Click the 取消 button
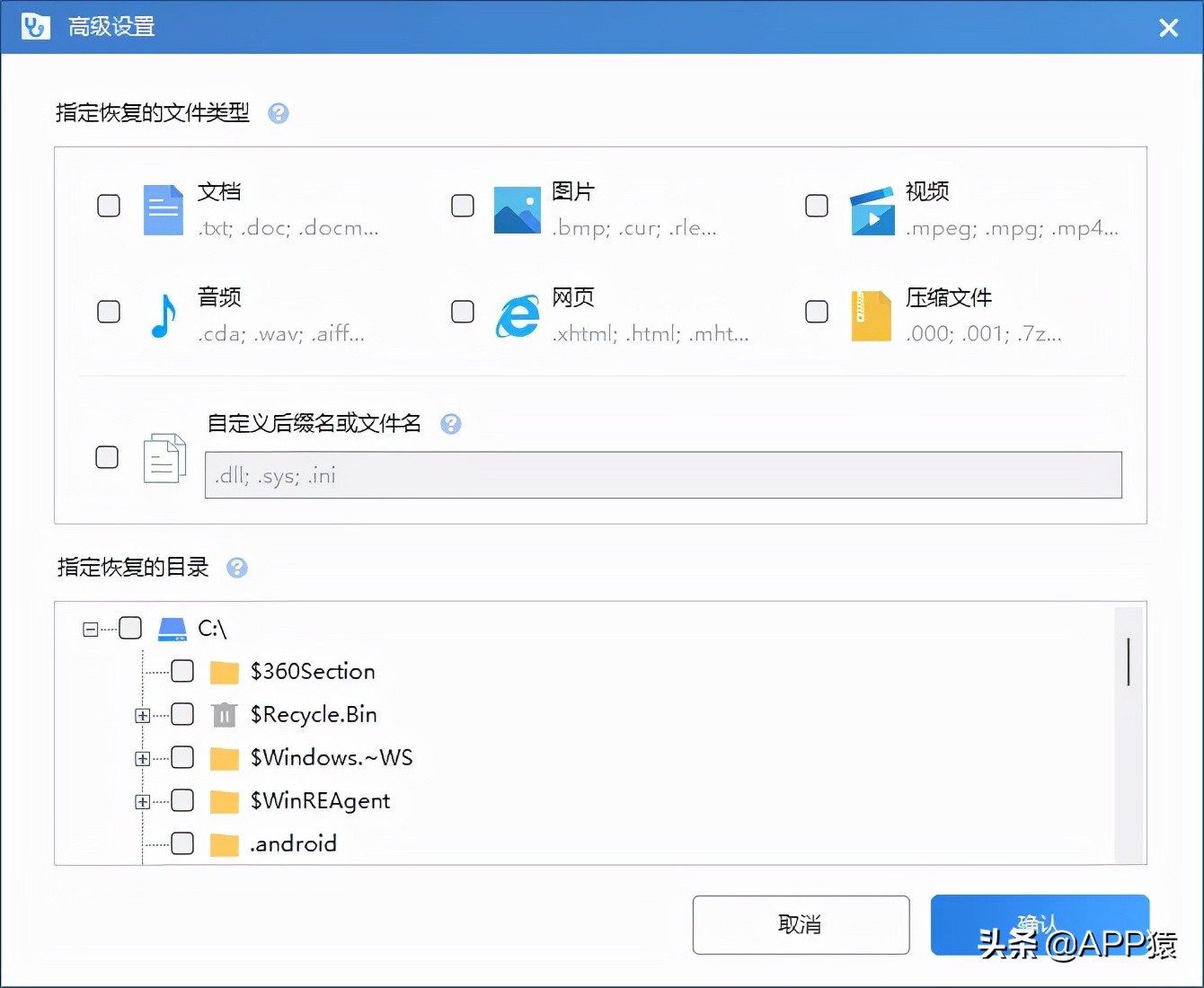This screenshot has height=988, width=1204. click(x=801, y=925)
